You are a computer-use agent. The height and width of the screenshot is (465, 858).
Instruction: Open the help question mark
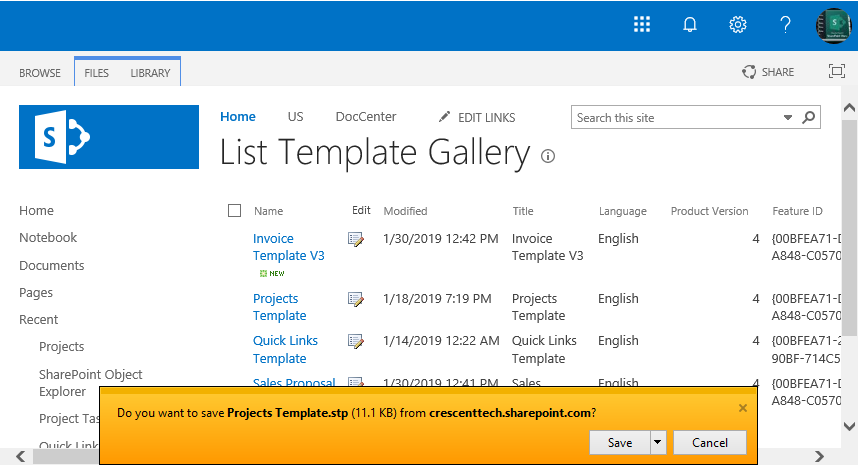point(785,25)
